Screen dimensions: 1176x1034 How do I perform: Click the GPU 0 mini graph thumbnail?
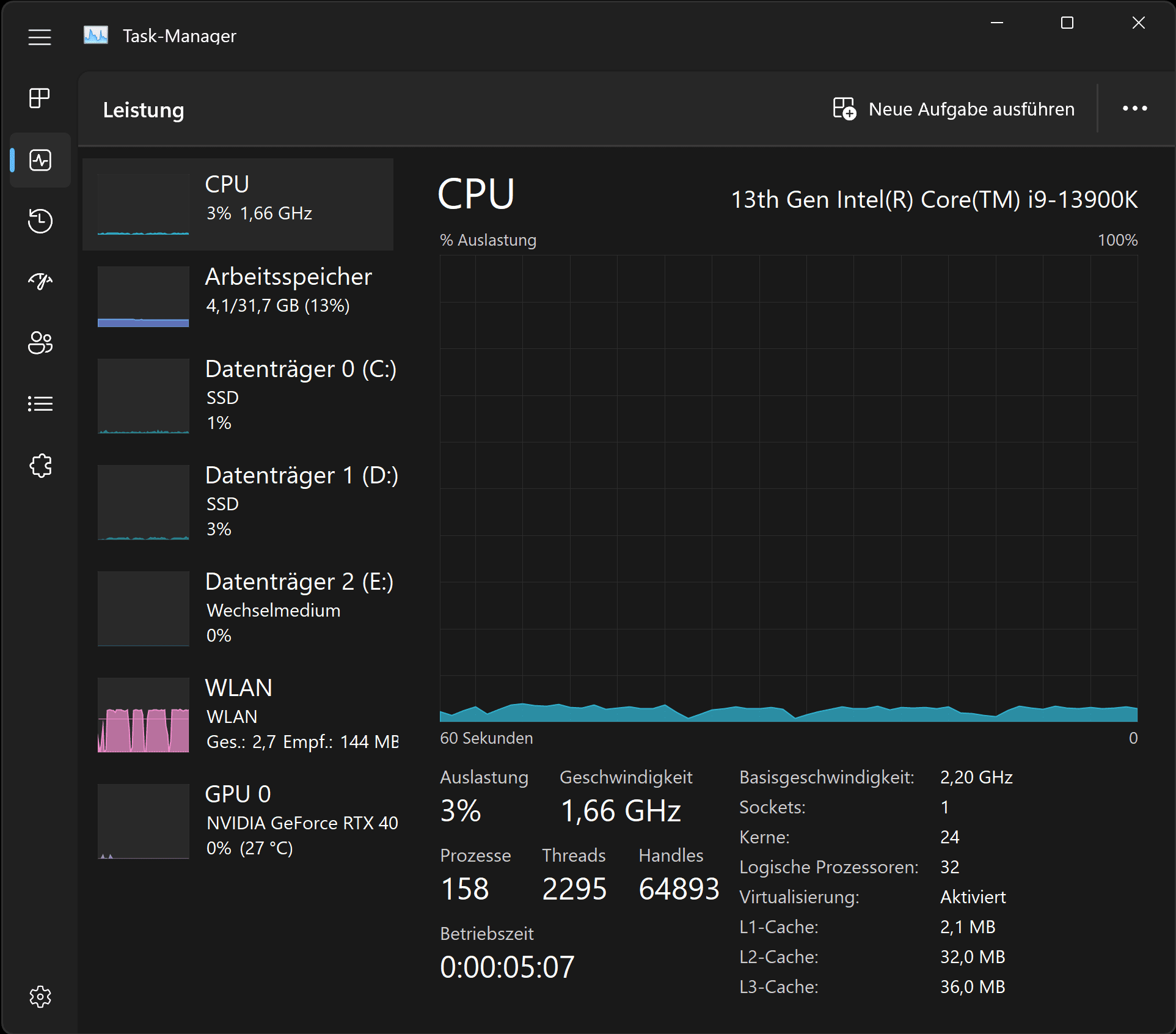coord(144,821)
